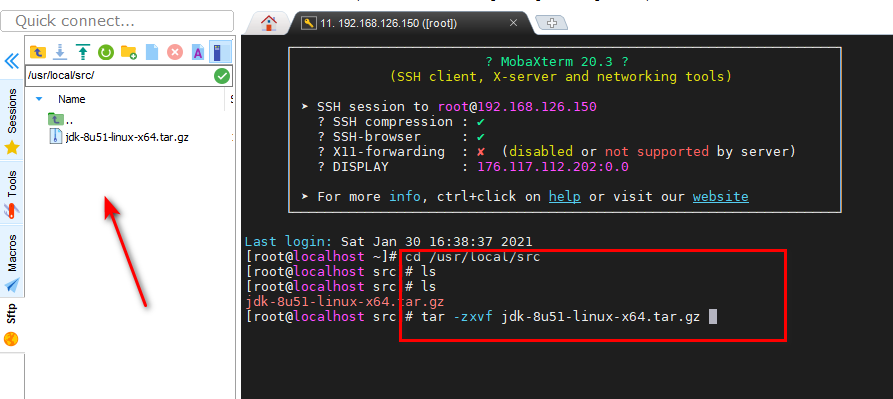Click the page icon with purple A

(x=197, y=52)
